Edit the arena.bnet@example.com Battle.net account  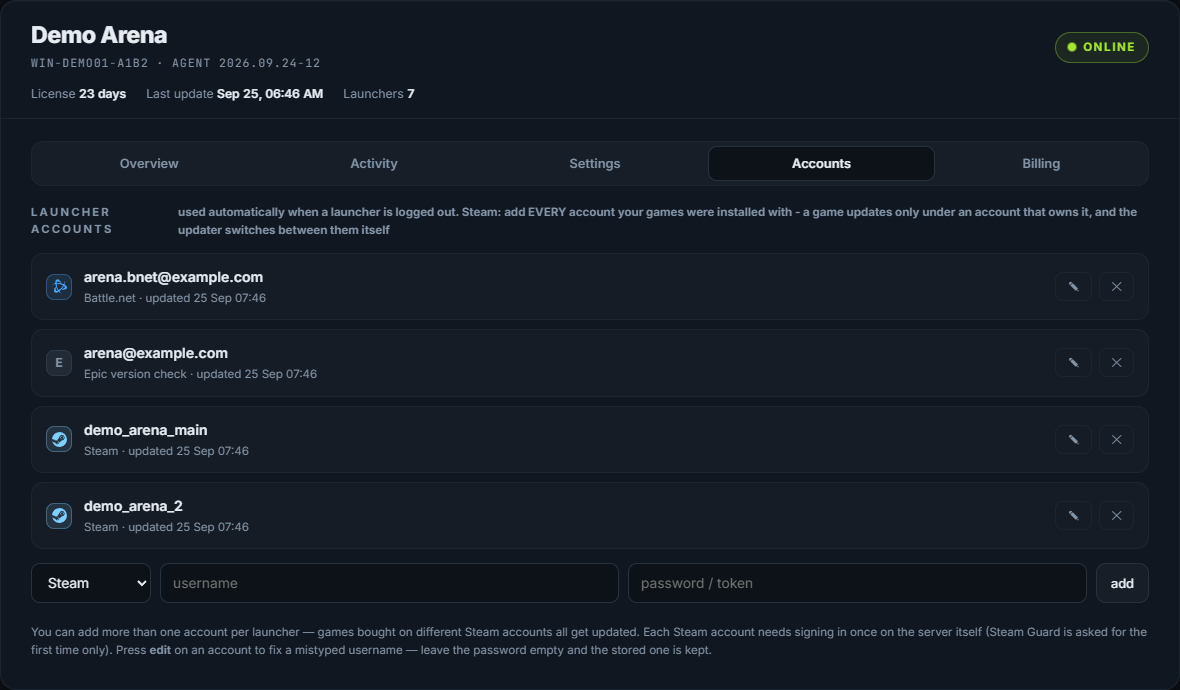tap(1073, 287)
